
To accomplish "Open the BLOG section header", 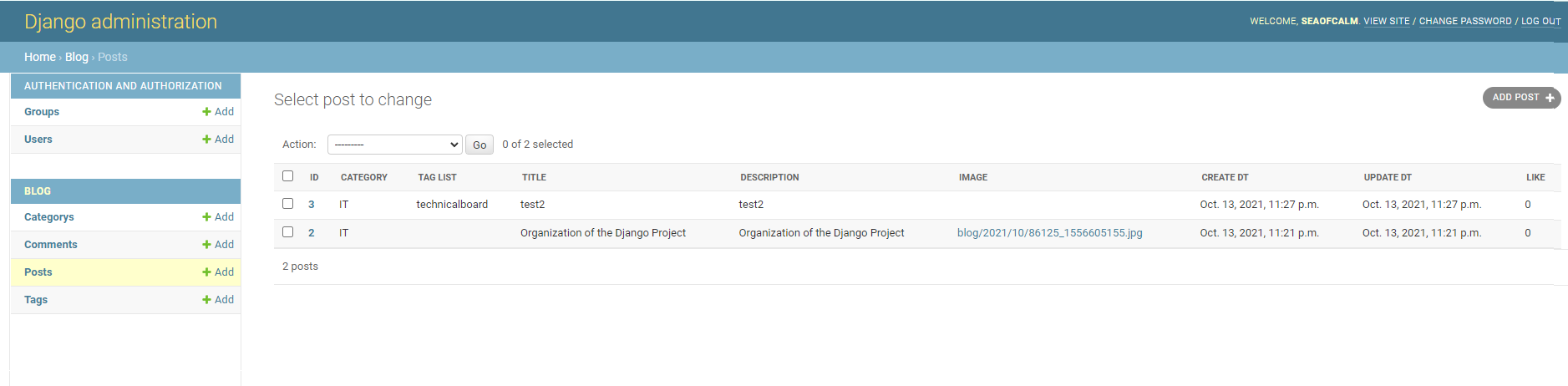I will pyautogui.click(x=38, y=191).
